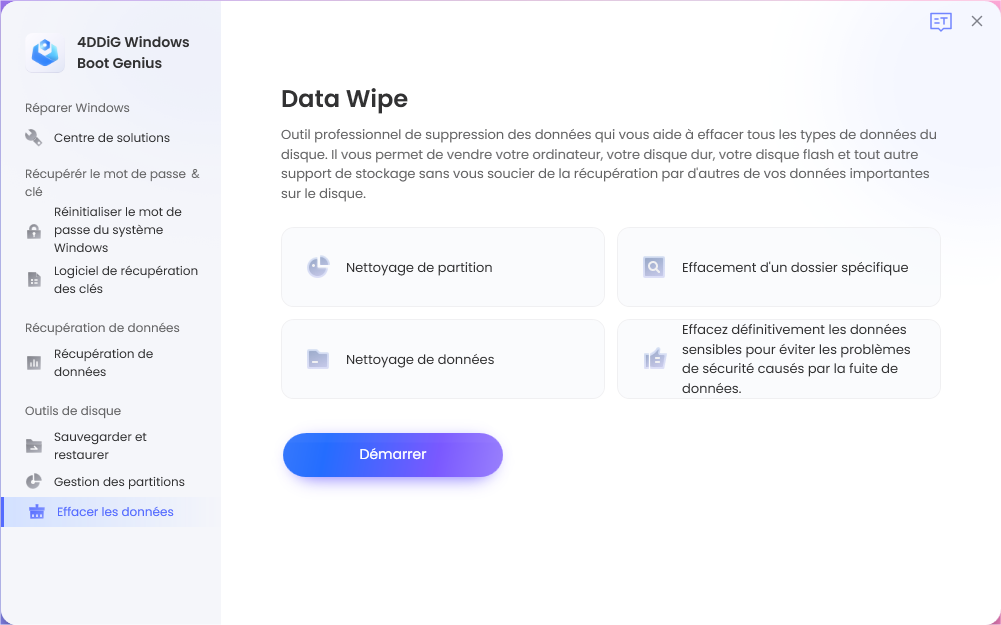Choose the Nettoyage de données card

coord(442,359)
